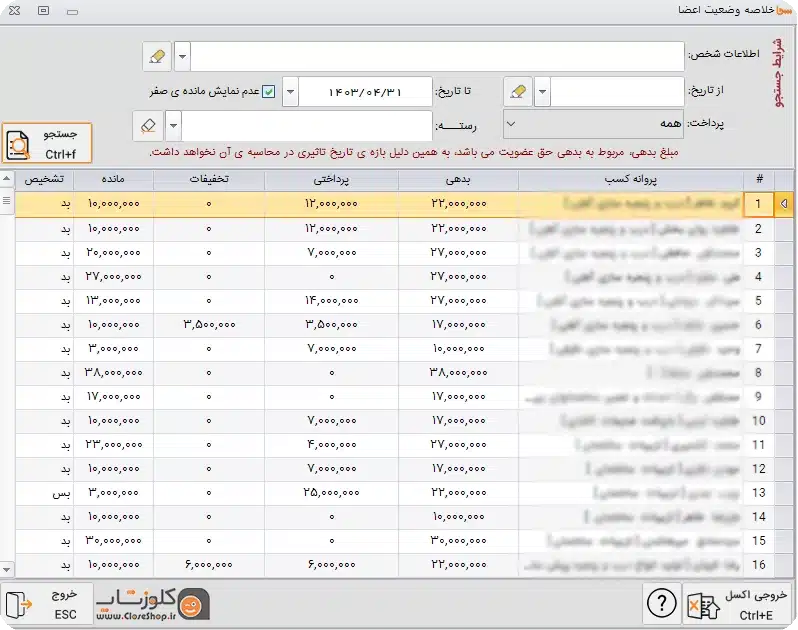
Task: Click the خروج ESC exit button
Action: [47, 604]
